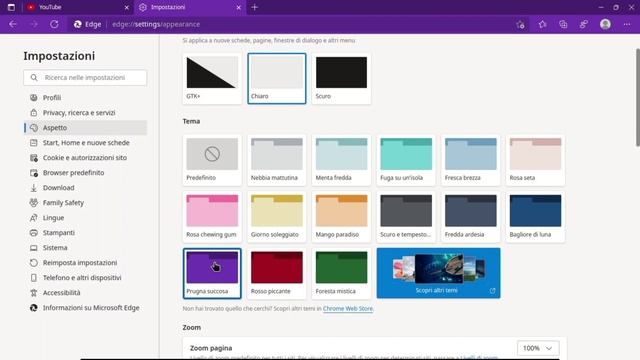Open Reimposta impostazioni section
640x360 pixels.
(85, 263)
